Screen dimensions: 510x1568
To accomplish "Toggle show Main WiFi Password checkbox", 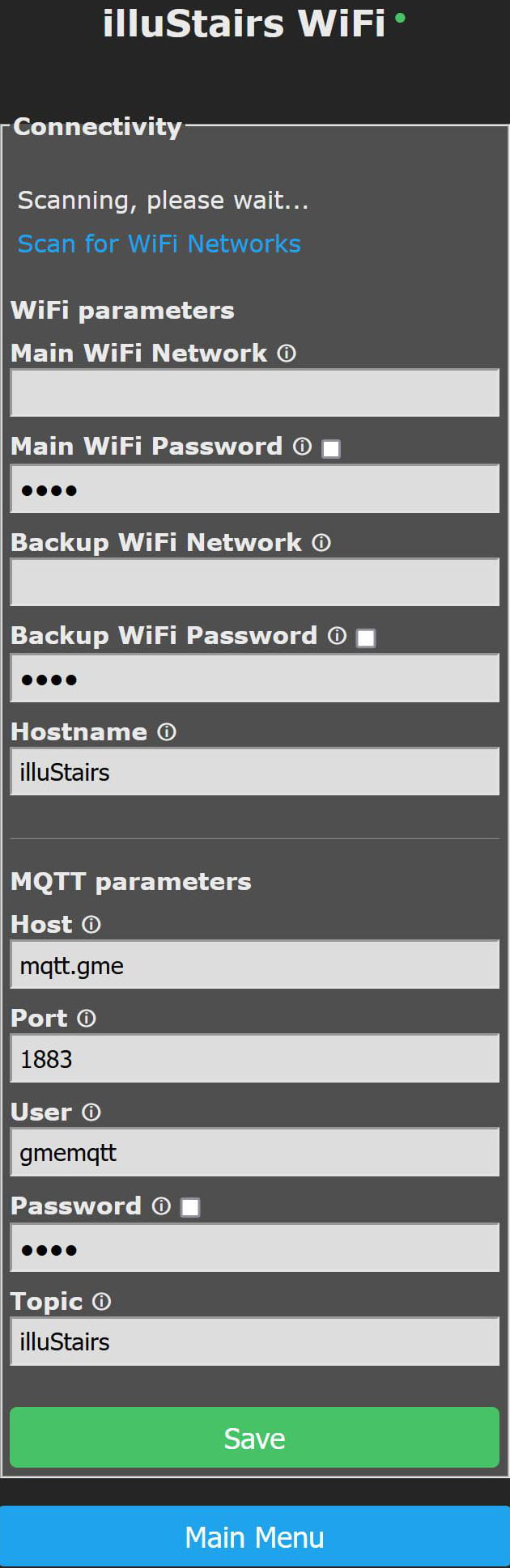I will click(331, 448).
